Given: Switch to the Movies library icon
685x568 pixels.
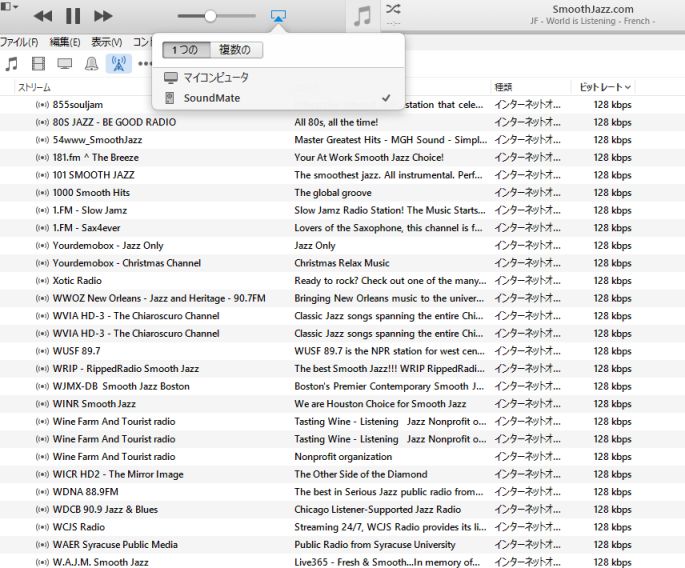Looking at the screenshot, I should (x=38, y=63).
